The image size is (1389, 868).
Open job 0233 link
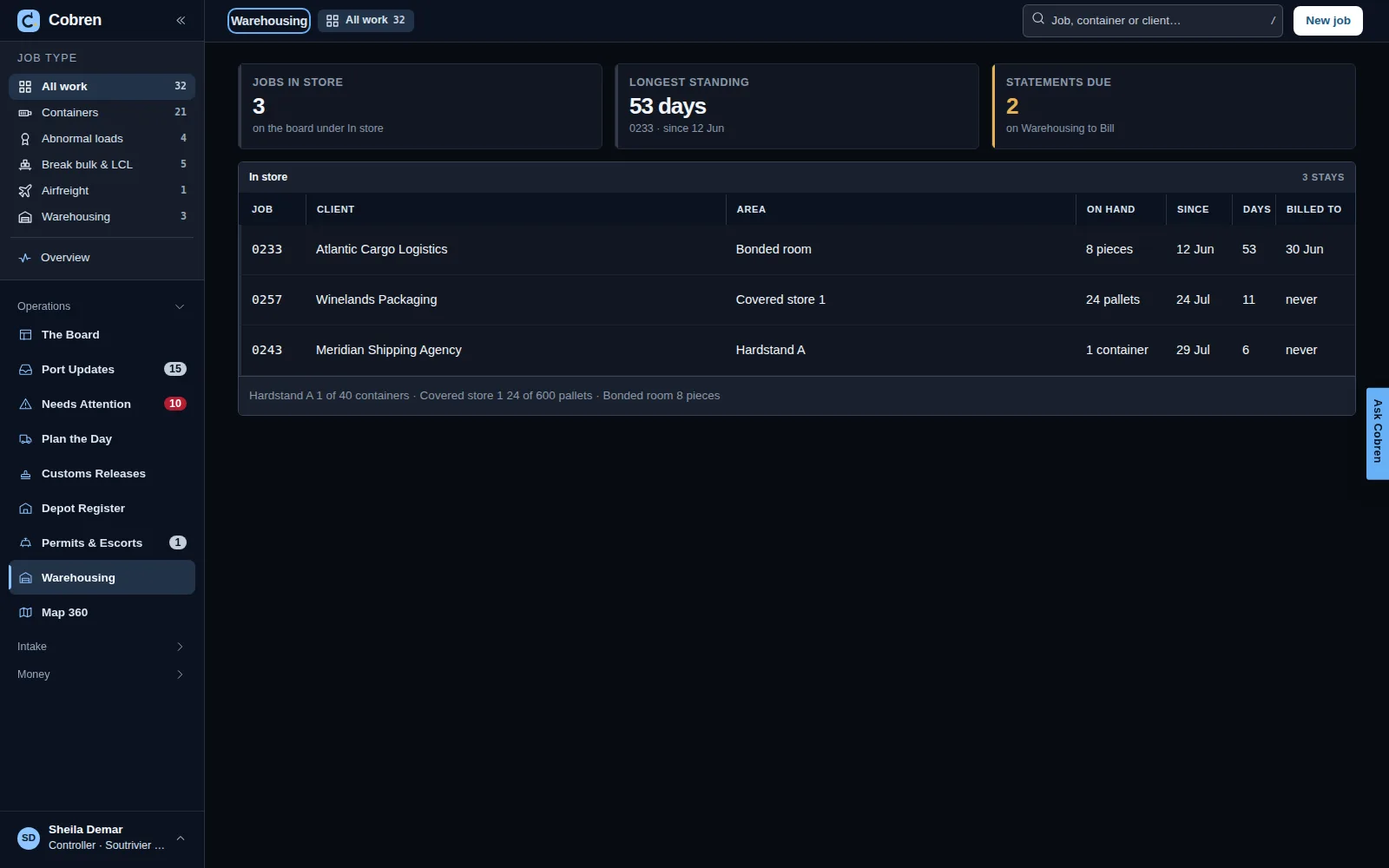tap(267, 250)
